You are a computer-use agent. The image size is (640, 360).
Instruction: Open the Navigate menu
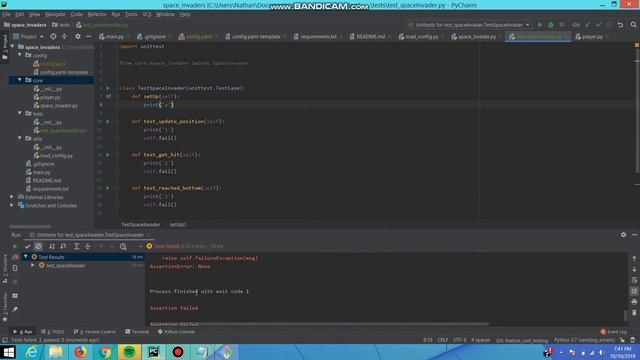(x=55, y=14)
